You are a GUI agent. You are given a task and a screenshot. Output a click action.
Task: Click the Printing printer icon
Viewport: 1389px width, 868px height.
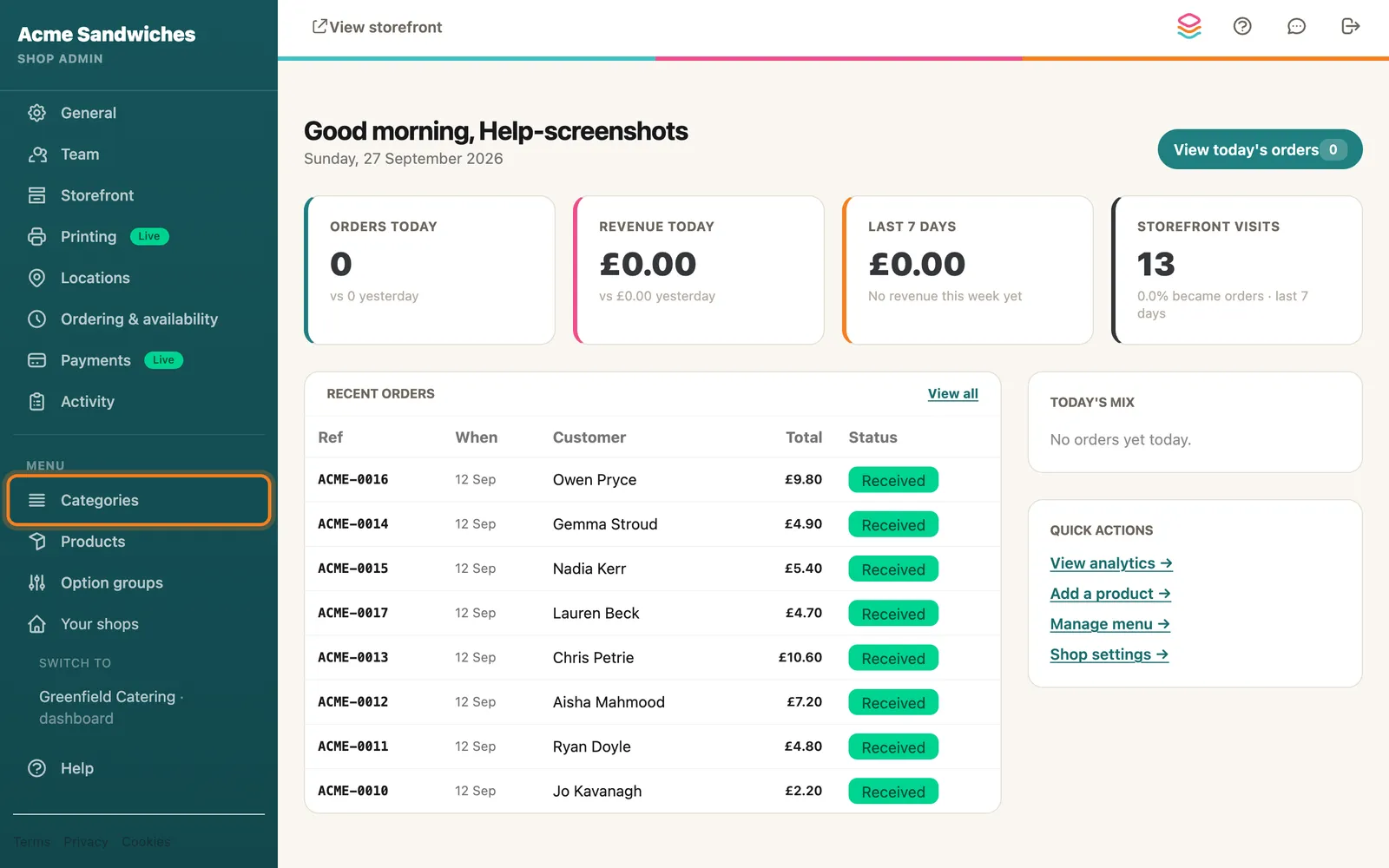(x=36, y=236)
